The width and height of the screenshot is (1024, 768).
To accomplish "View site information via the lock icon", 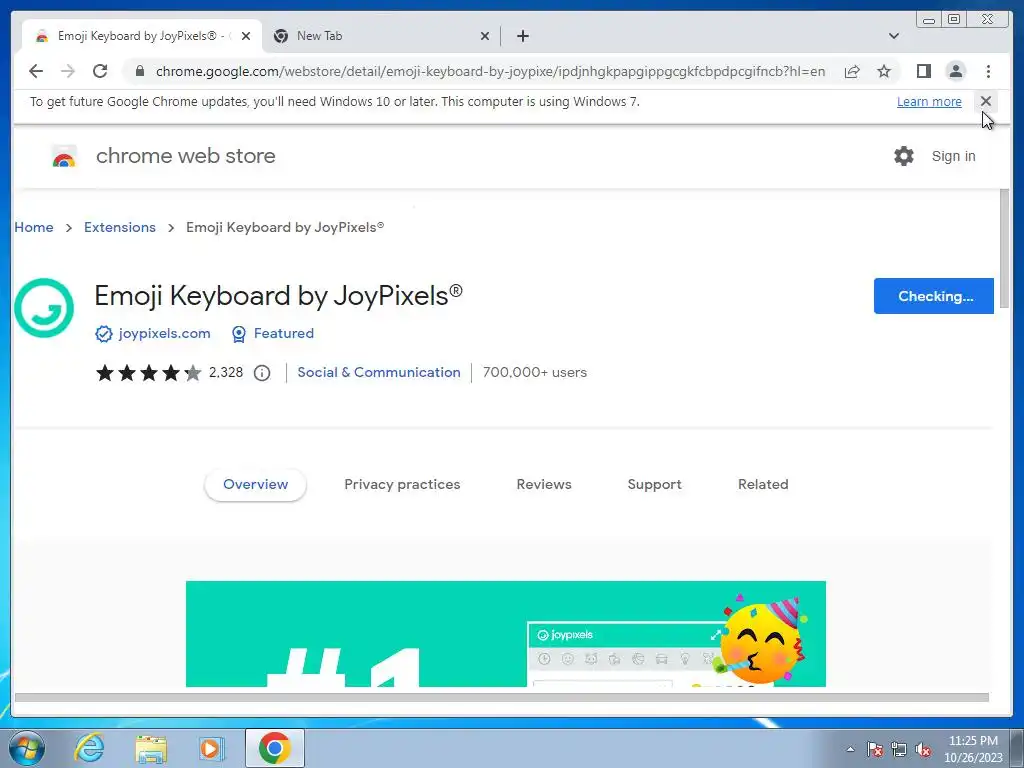I will click(139, 71).
